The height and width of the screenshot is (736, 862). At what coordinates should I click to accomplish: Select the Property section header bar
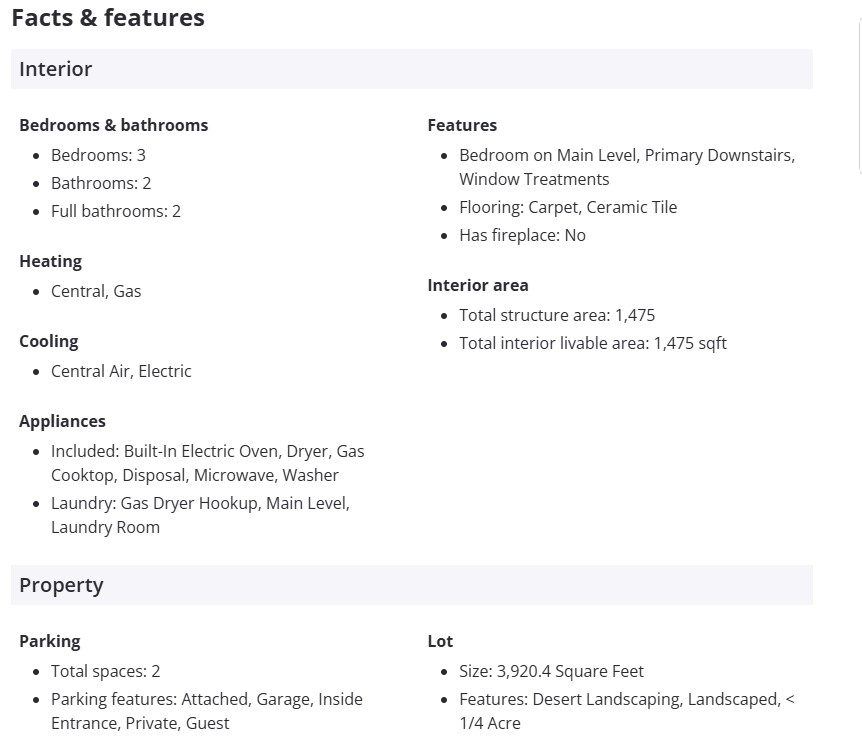coord(411,585)
